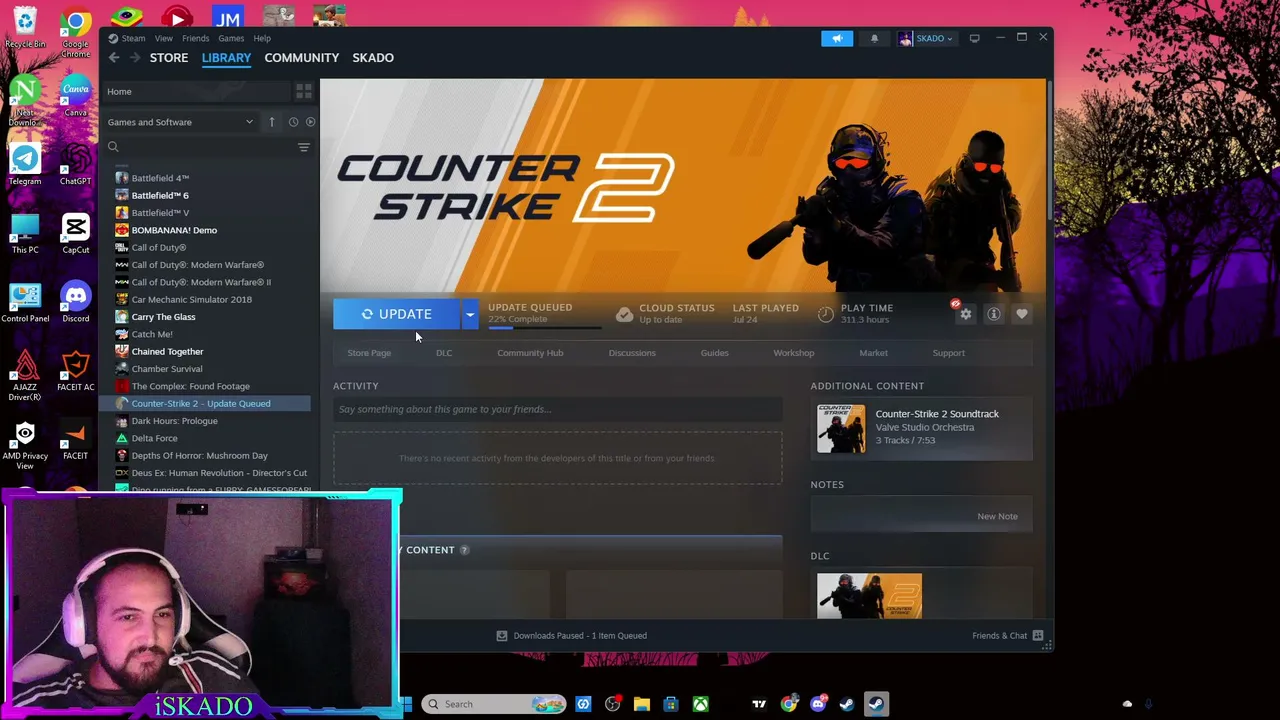Viewport: 1280px width, 720px height.
Task: Open CapCut desktop shortcut
Action: [x=75, y=234]
